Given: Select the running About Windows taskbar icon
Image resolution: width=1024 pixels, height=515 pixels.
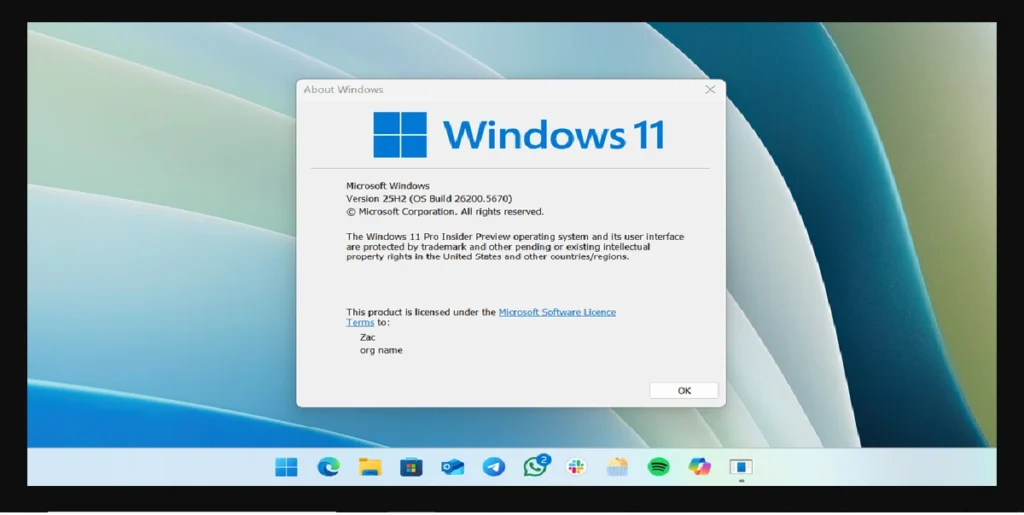Looking at the screenshot, I should pyautogui.click(x=741, y=467).
